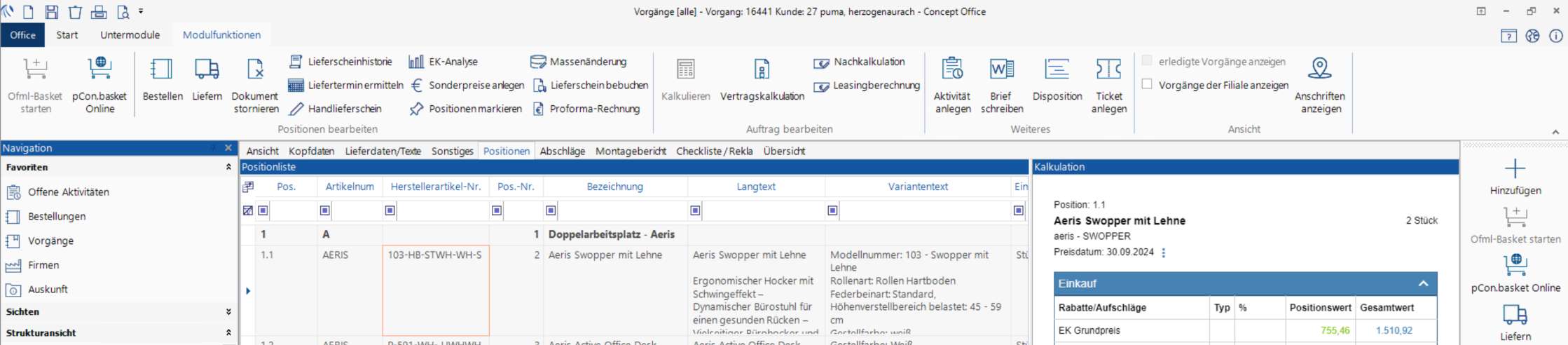The image size is (1568, 345).
Task: Open the Start ribbon tab
Action: 67,35
